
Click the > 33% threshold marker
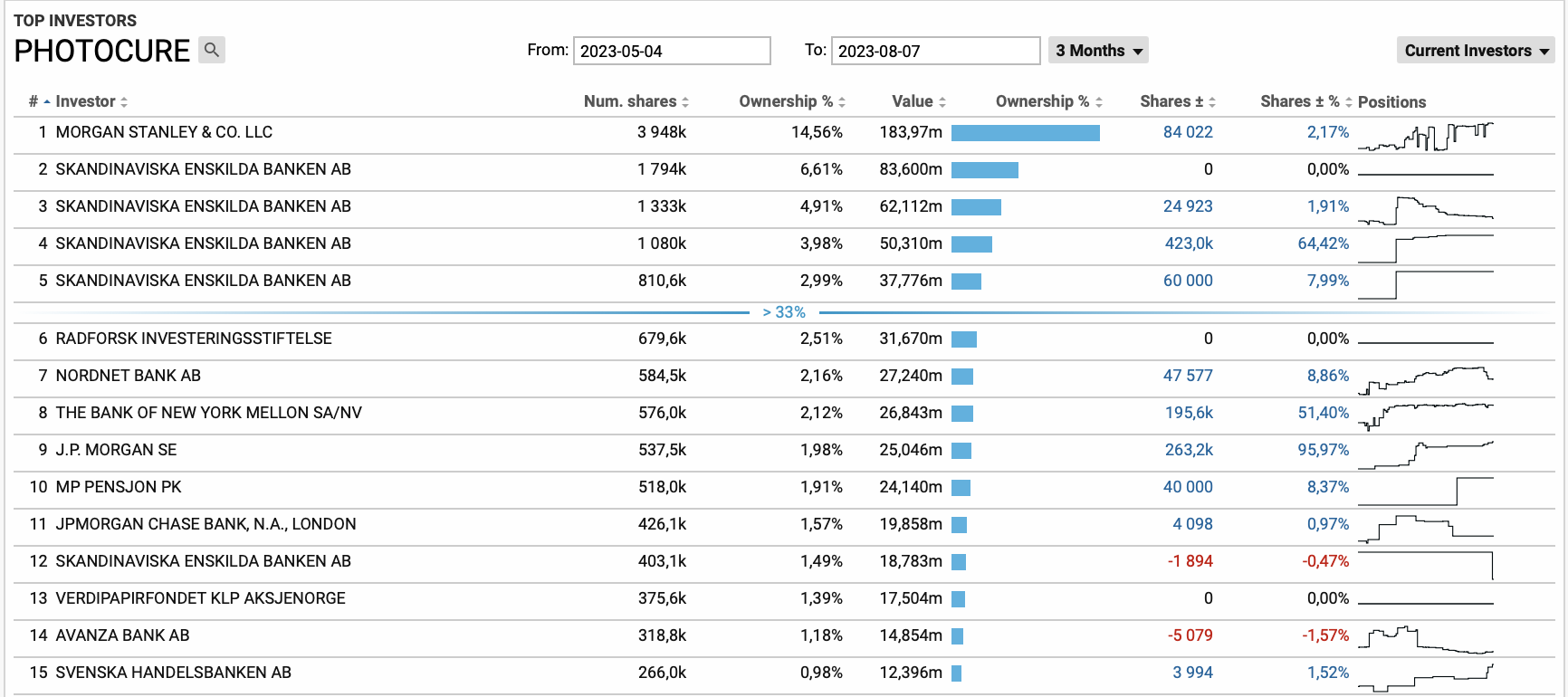coord(784,312)
